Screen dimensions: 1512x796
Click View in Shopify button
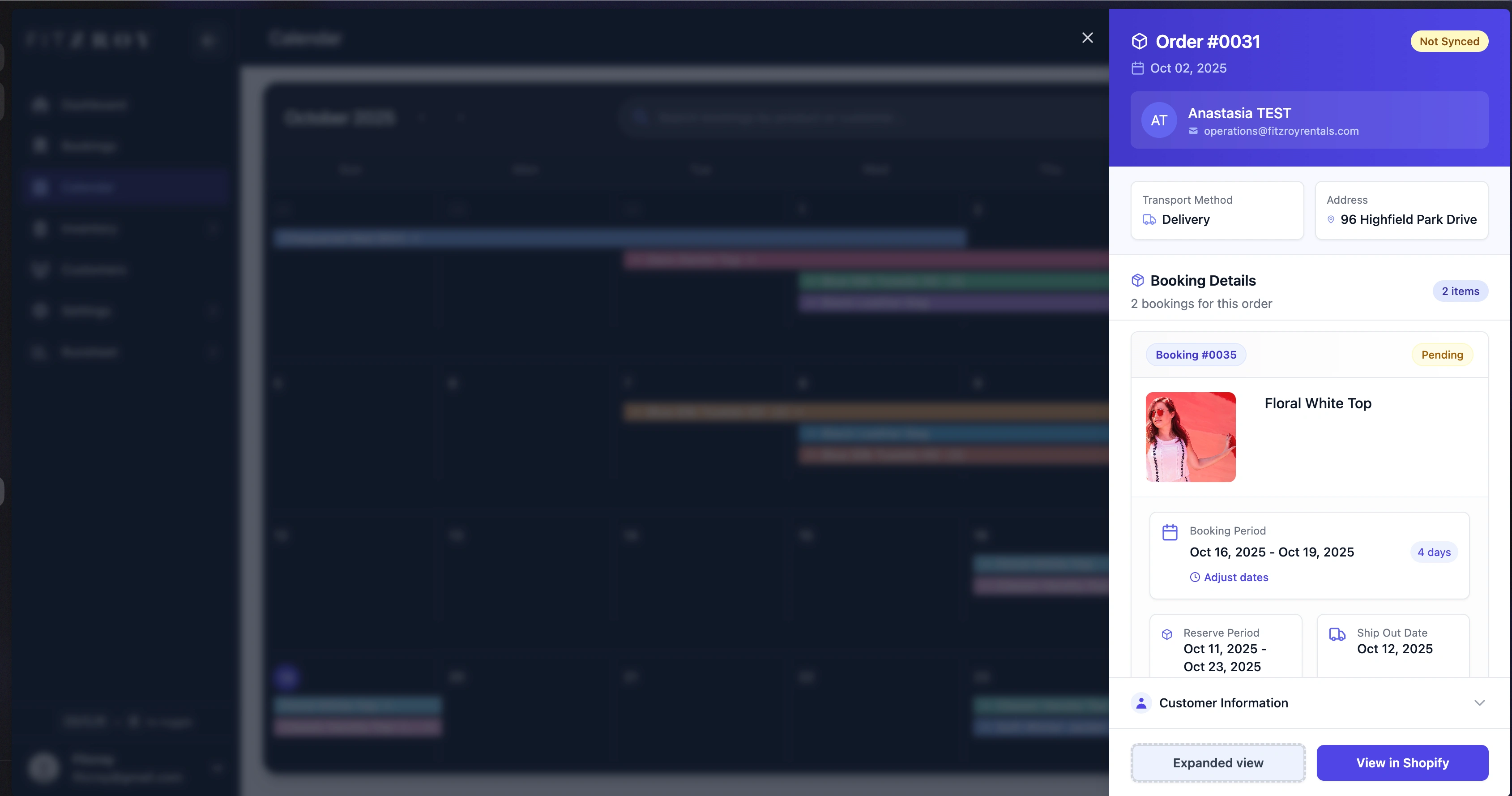[1402, 762]
